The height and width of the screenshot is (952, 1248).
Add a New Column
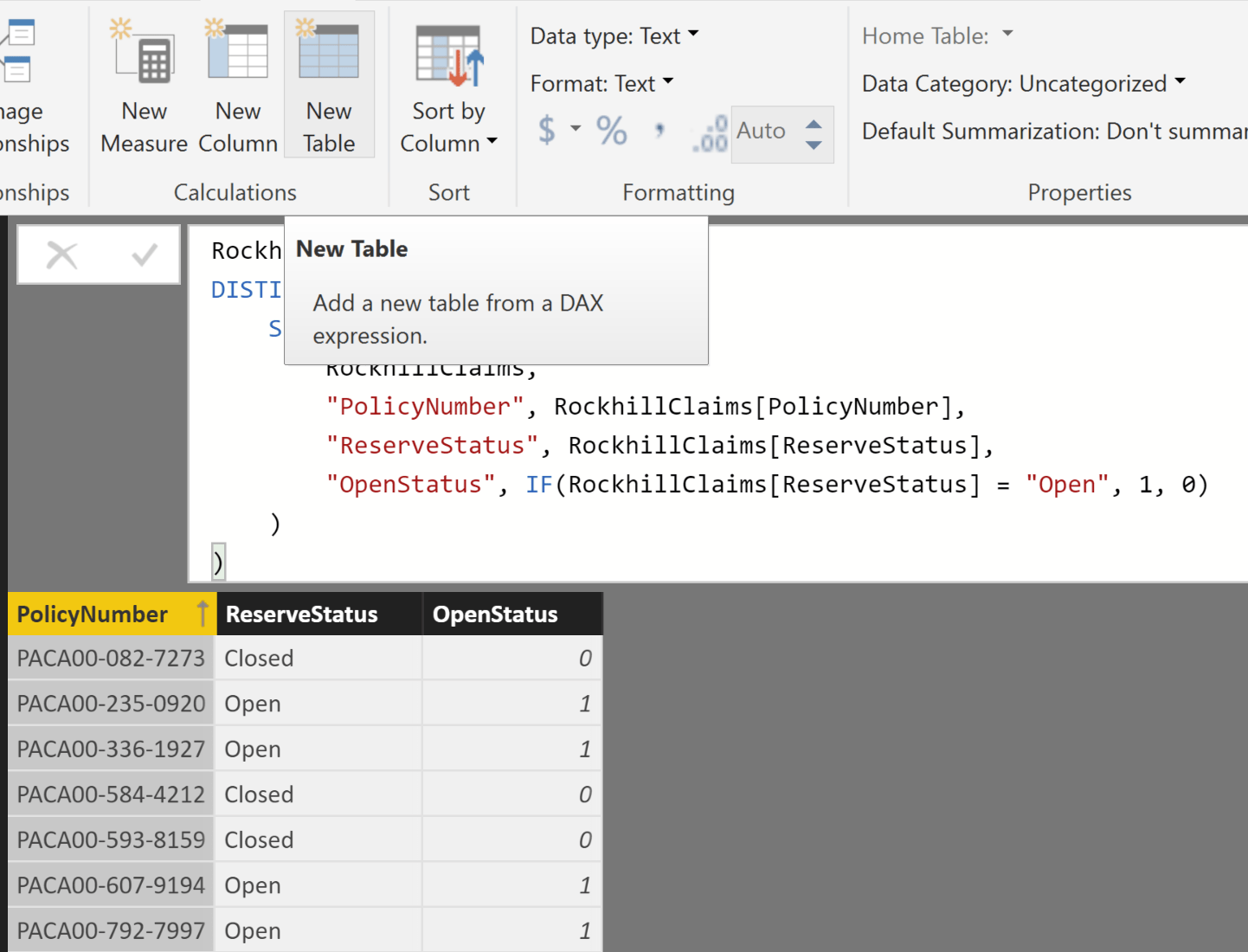pyautogui.click(x=237, y=82)
